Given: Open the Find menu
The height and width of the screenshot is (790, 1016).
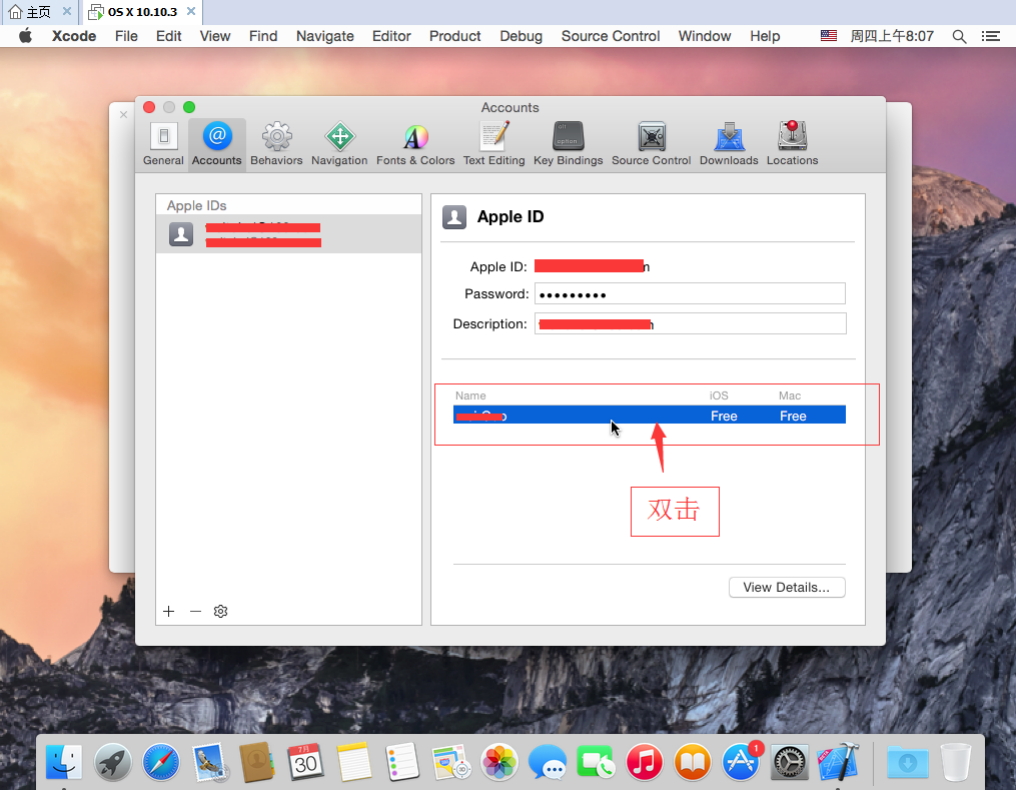Looking at the screenshot, I should [263, 36].
